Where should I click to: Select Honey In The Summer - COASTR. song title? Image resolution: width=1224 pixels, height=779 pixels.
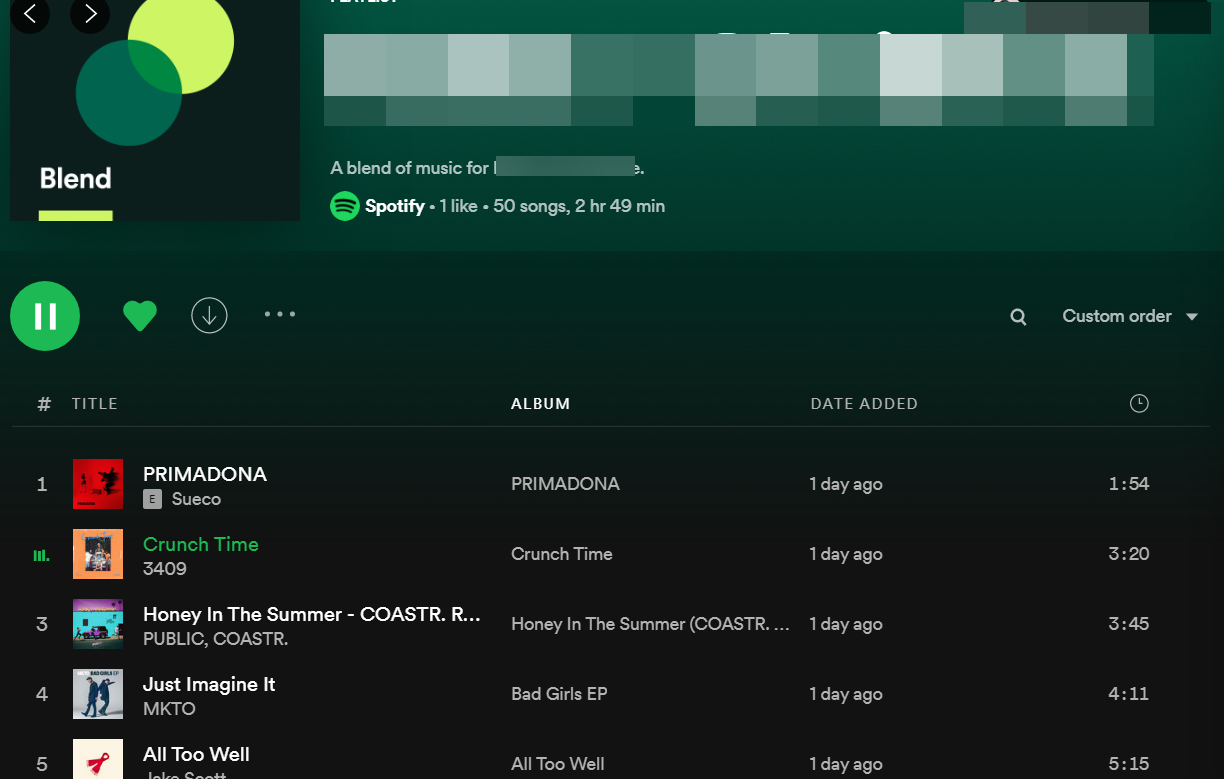pyautogui.click(x=312, y=614)
